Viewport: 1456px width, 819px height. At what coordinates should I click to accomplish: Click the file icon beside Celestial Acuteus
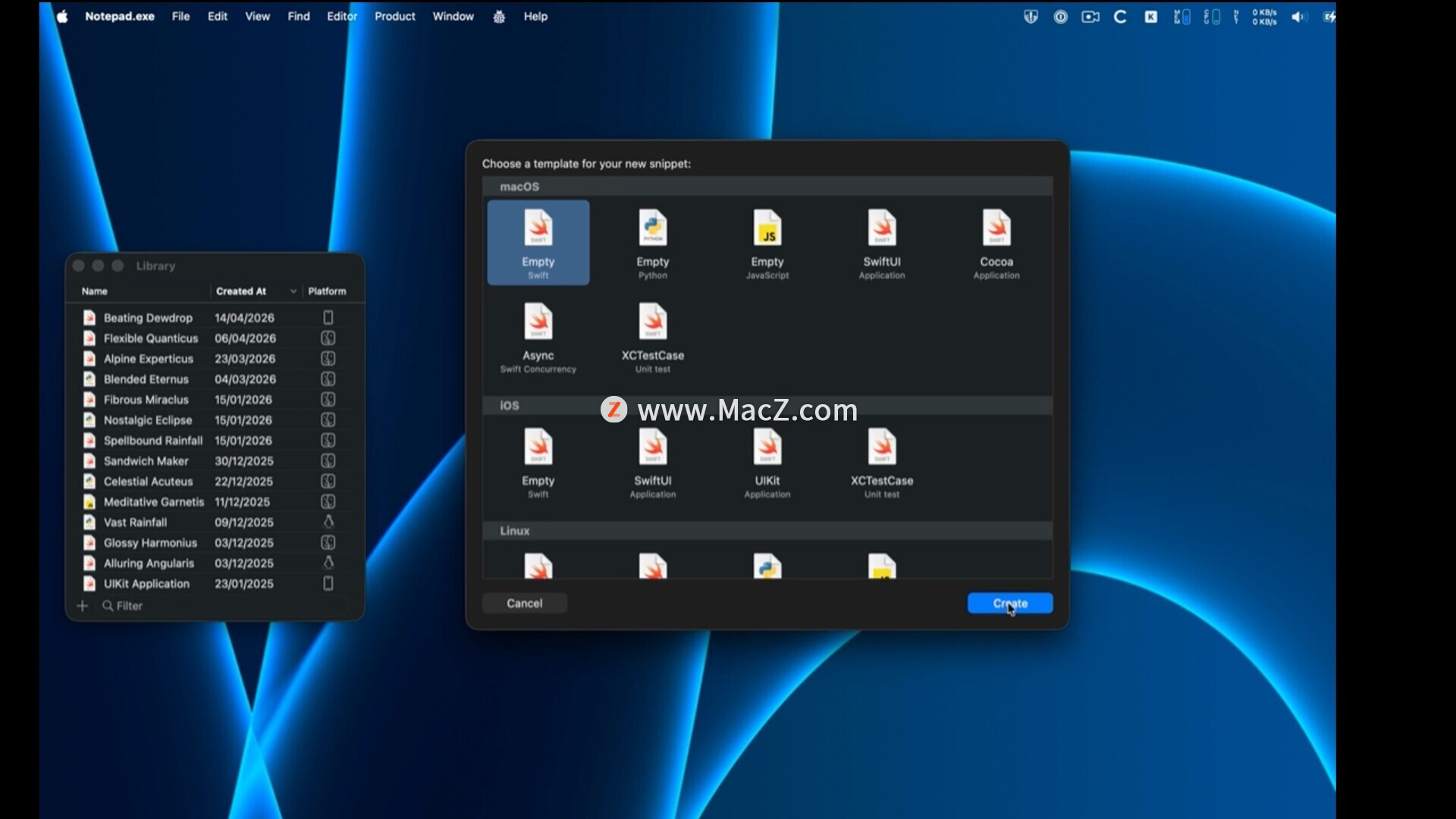(x=89, y=482)
